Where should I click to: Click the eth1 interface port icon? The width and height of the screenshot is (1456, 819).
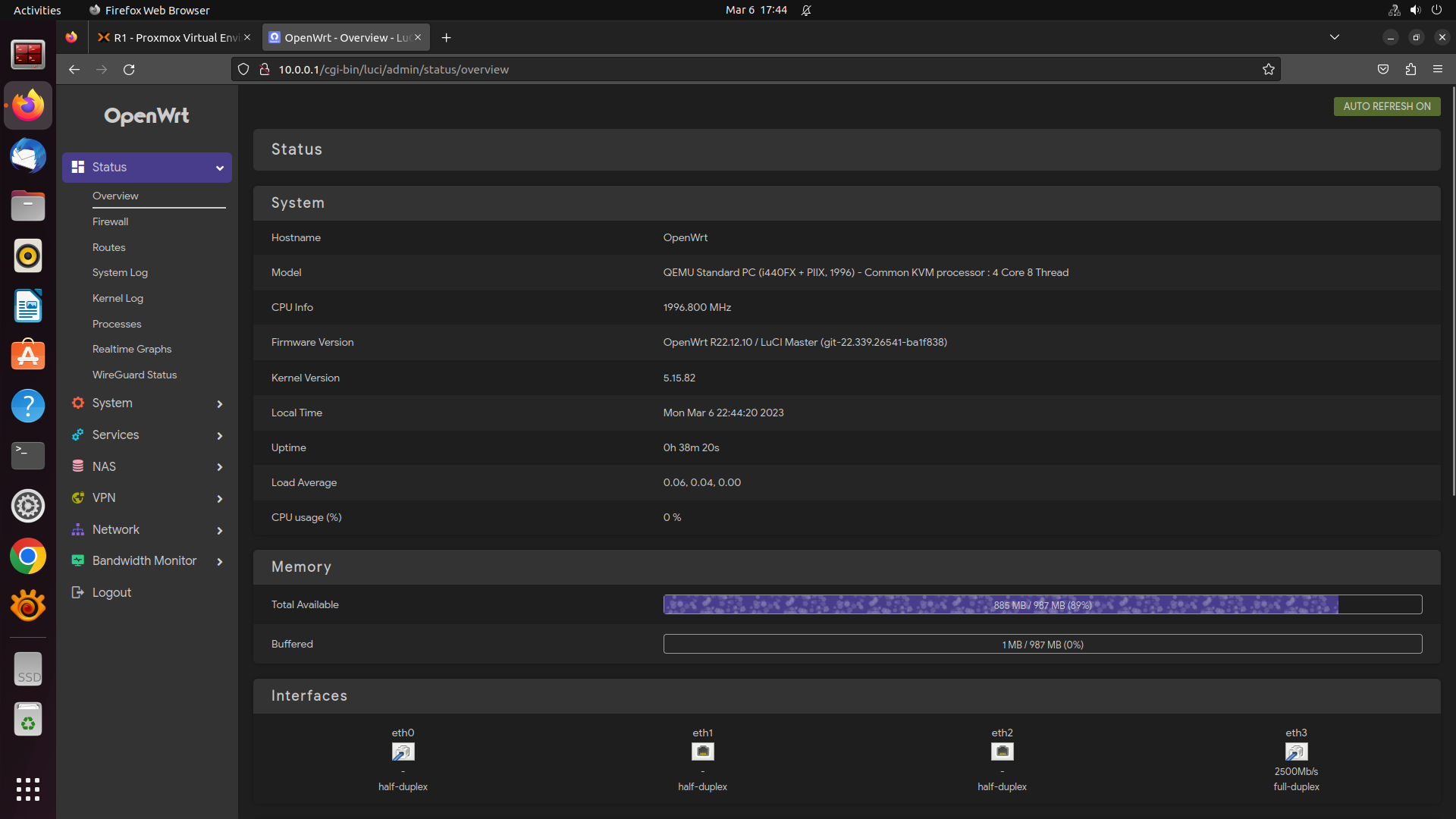point(703,752)
